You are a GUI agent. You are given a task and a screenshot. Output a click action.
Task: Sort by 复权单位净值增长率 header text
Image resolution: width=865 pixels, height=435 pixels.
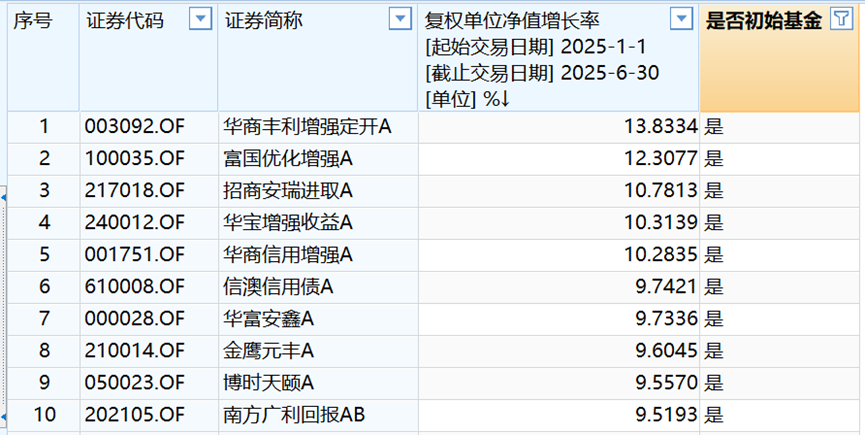512,21
